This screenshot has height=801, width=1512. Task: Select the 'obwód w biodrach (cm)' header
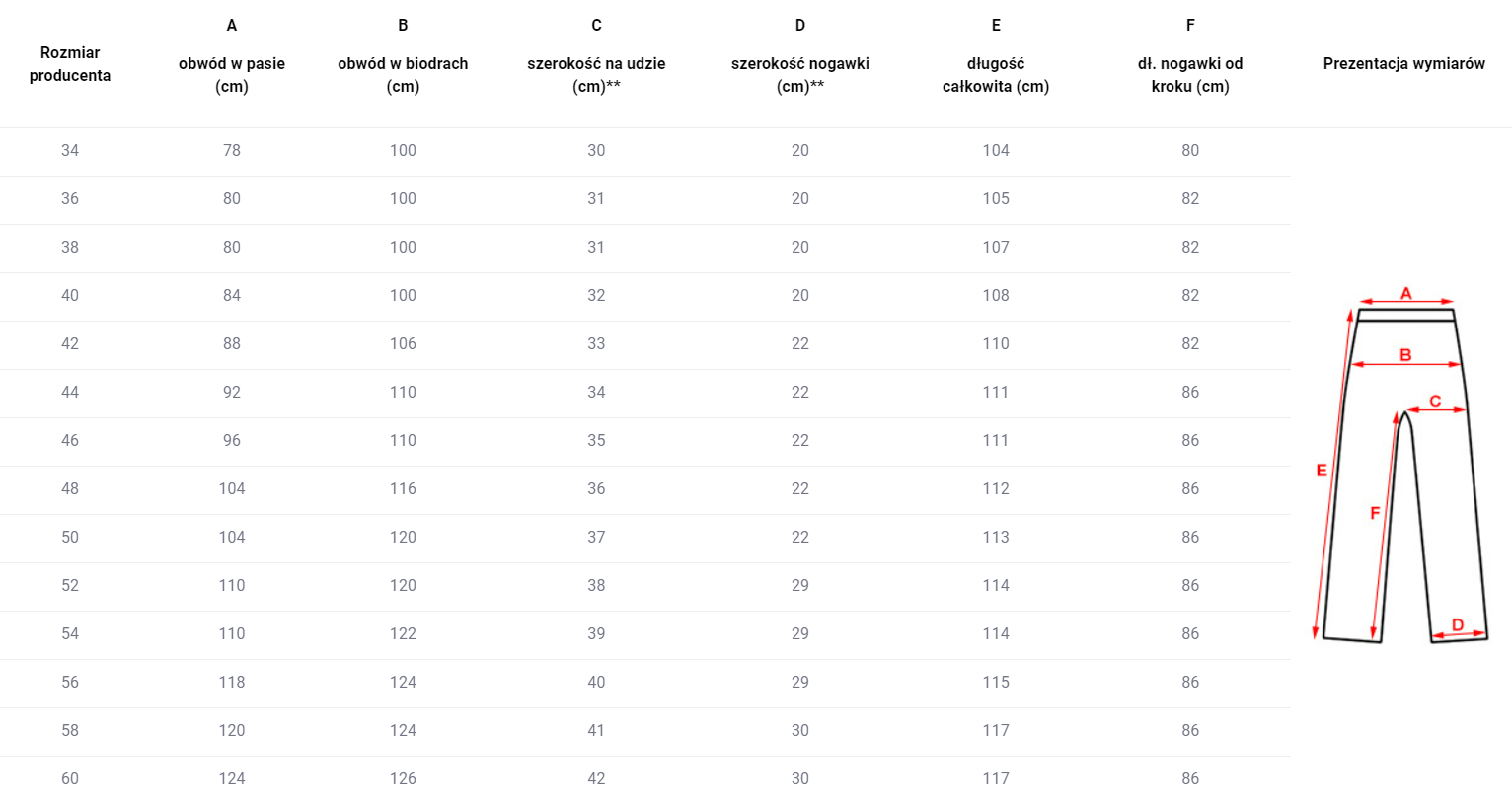pyautogui.click(x=403, y=75)
